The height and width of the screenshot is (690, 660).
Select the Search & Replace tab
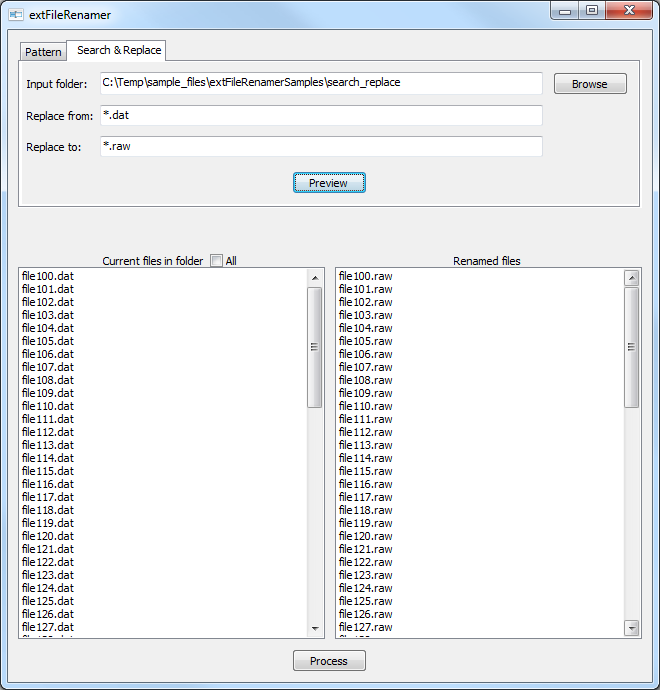pos(119,50)
